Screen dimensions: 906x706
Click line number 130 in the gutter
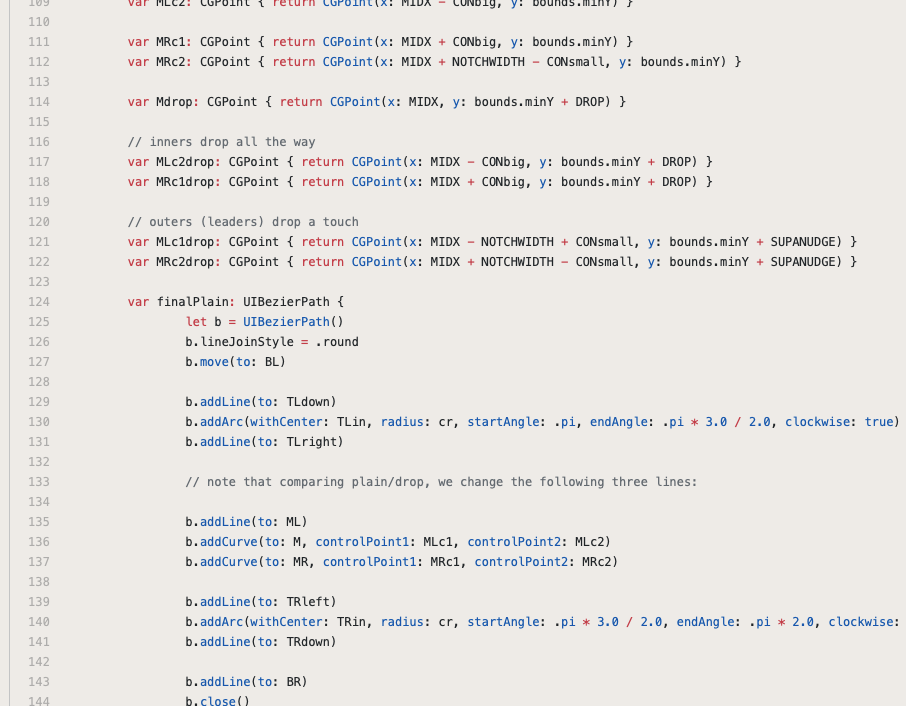(39, 422)
